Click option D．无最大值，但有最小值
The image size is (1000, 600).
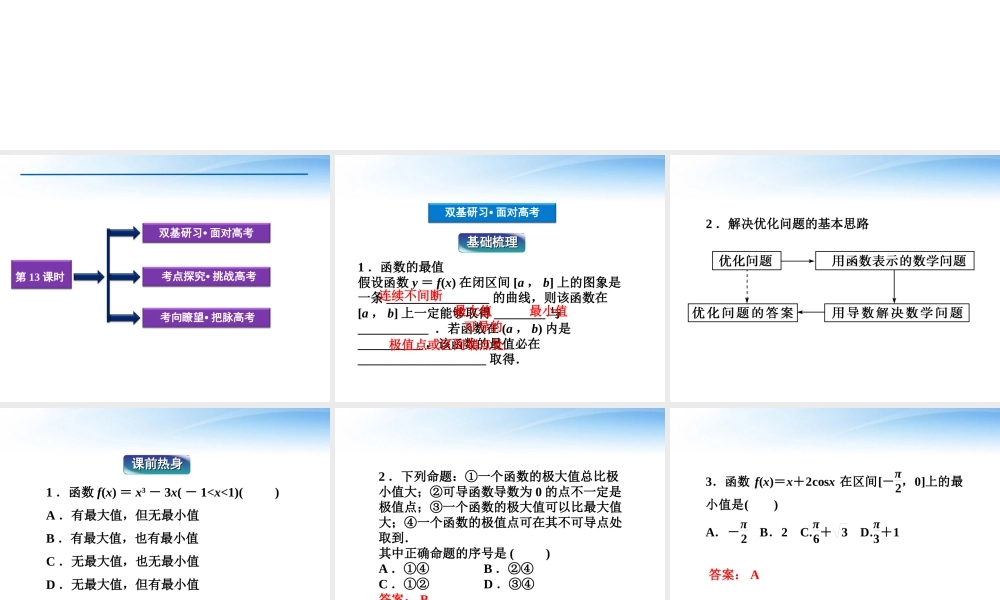coord(122,583)
